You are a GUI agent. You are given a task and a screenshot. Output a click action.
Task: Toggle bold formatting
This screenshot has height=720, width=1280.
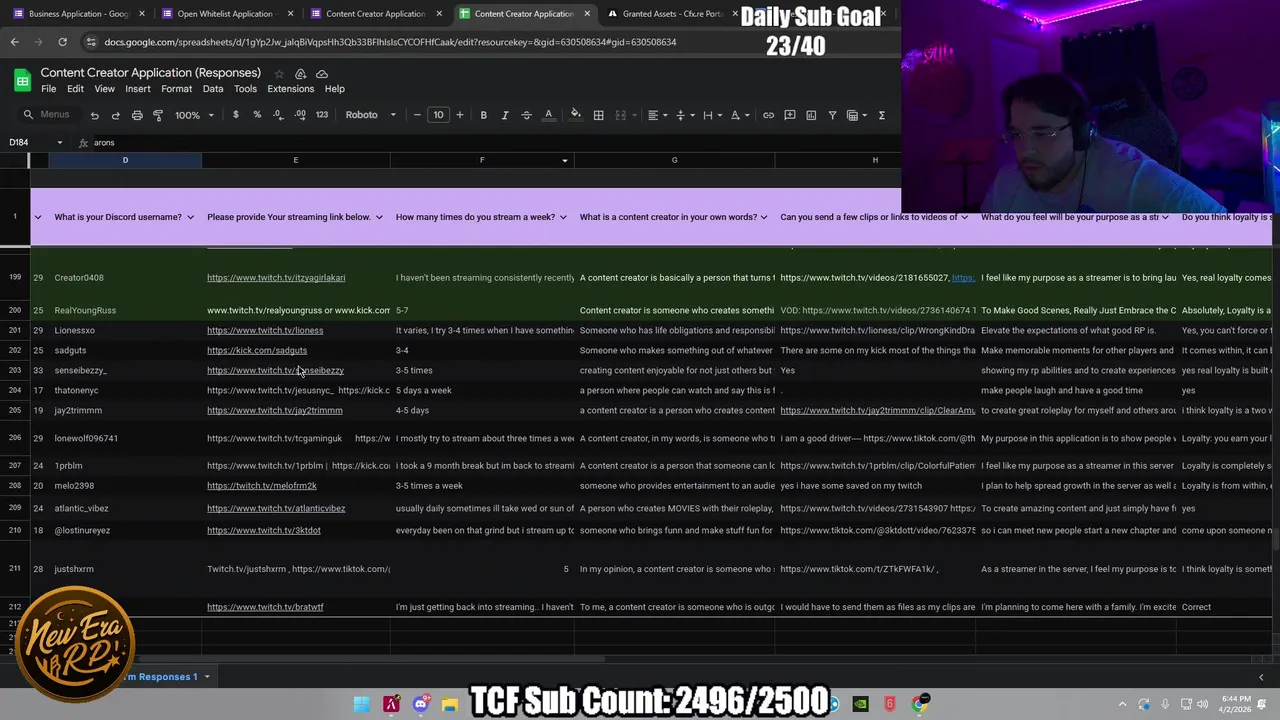tap(483, 115)
